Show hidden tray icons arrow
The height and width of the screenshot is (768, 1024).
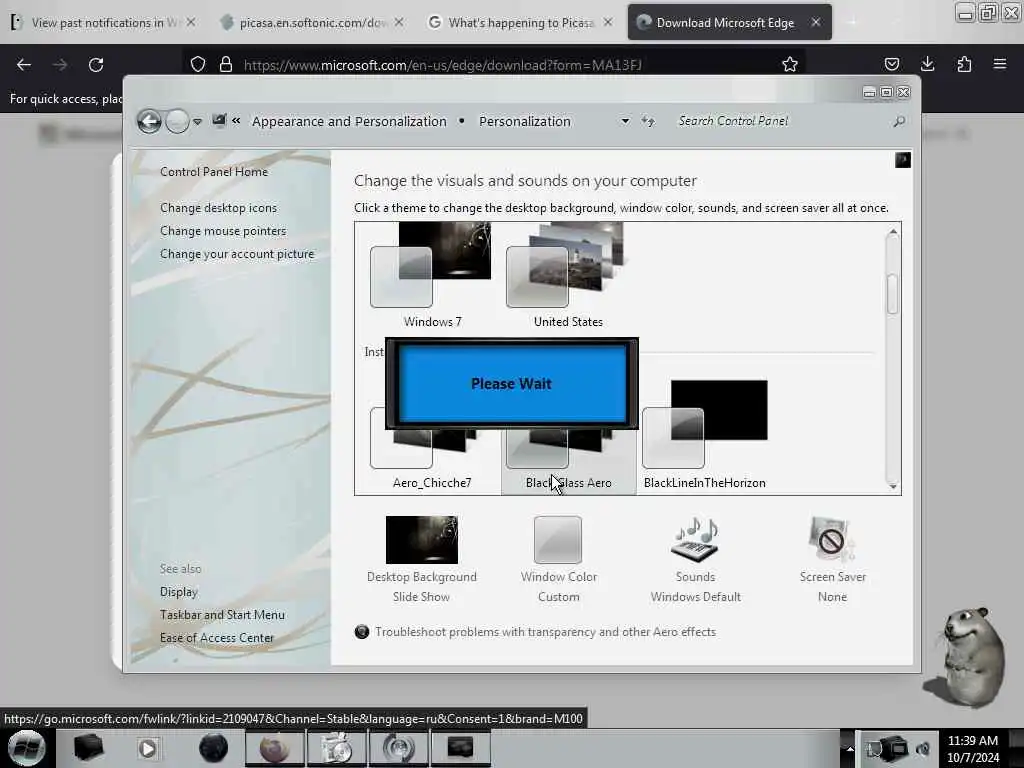coord(848,748)
